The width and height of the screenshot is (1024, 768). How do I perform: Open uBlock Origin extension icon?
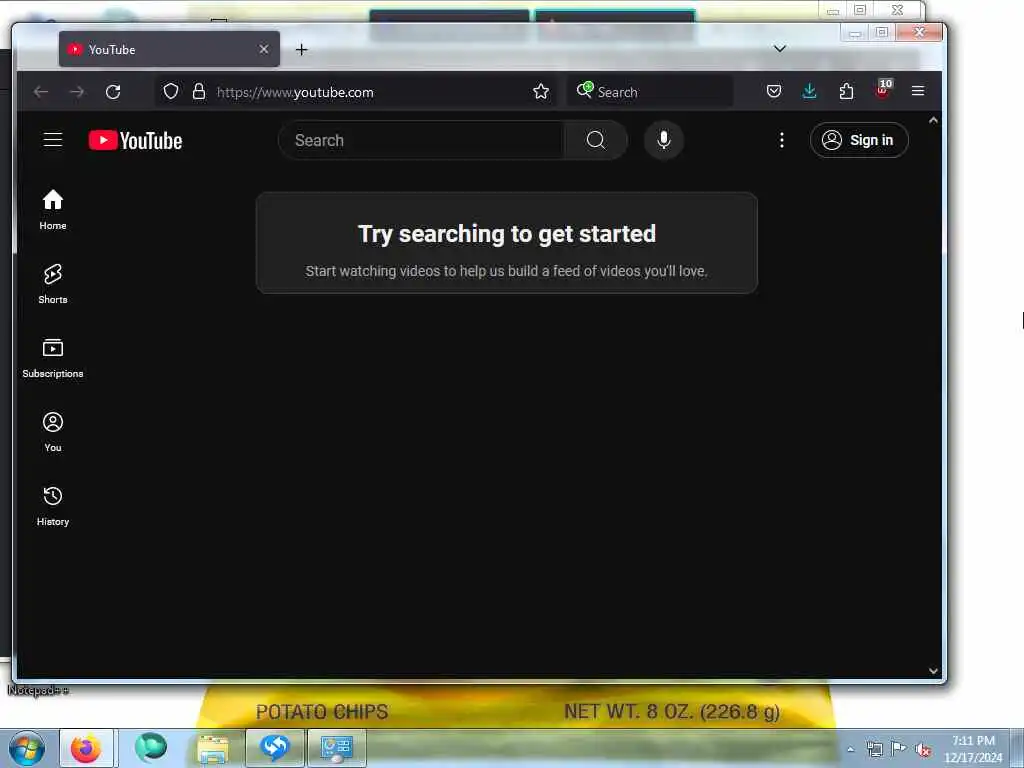(883, 90)
